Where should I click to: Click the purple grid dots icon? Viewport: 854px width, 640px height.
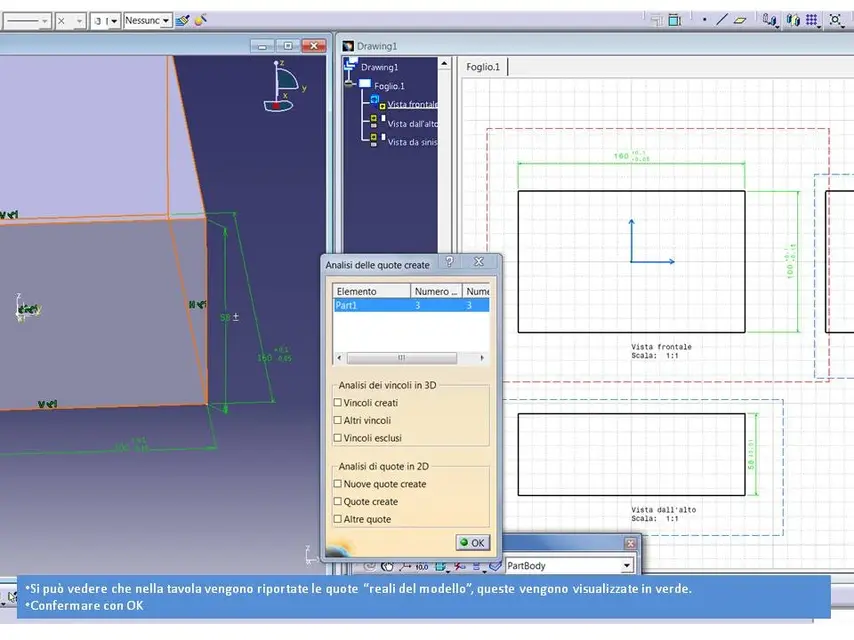tap(812, 20)
